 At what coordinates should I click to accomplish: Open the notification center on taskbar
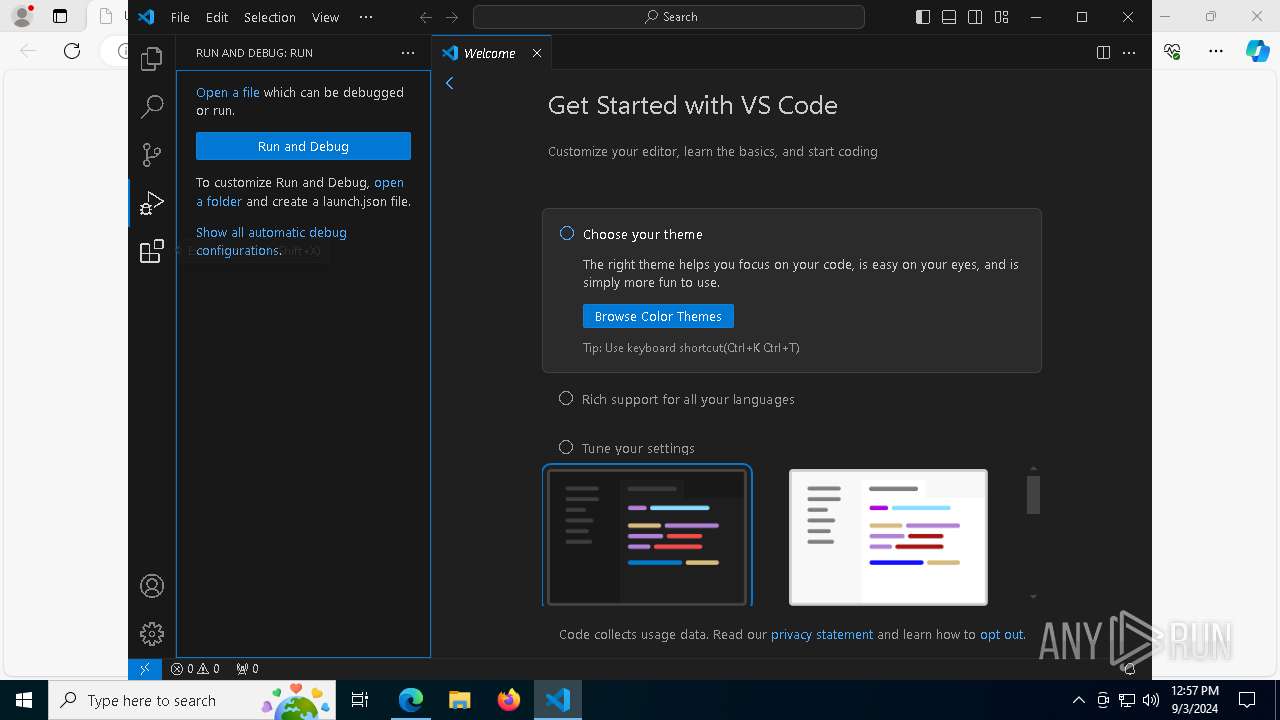[1247, 700]
